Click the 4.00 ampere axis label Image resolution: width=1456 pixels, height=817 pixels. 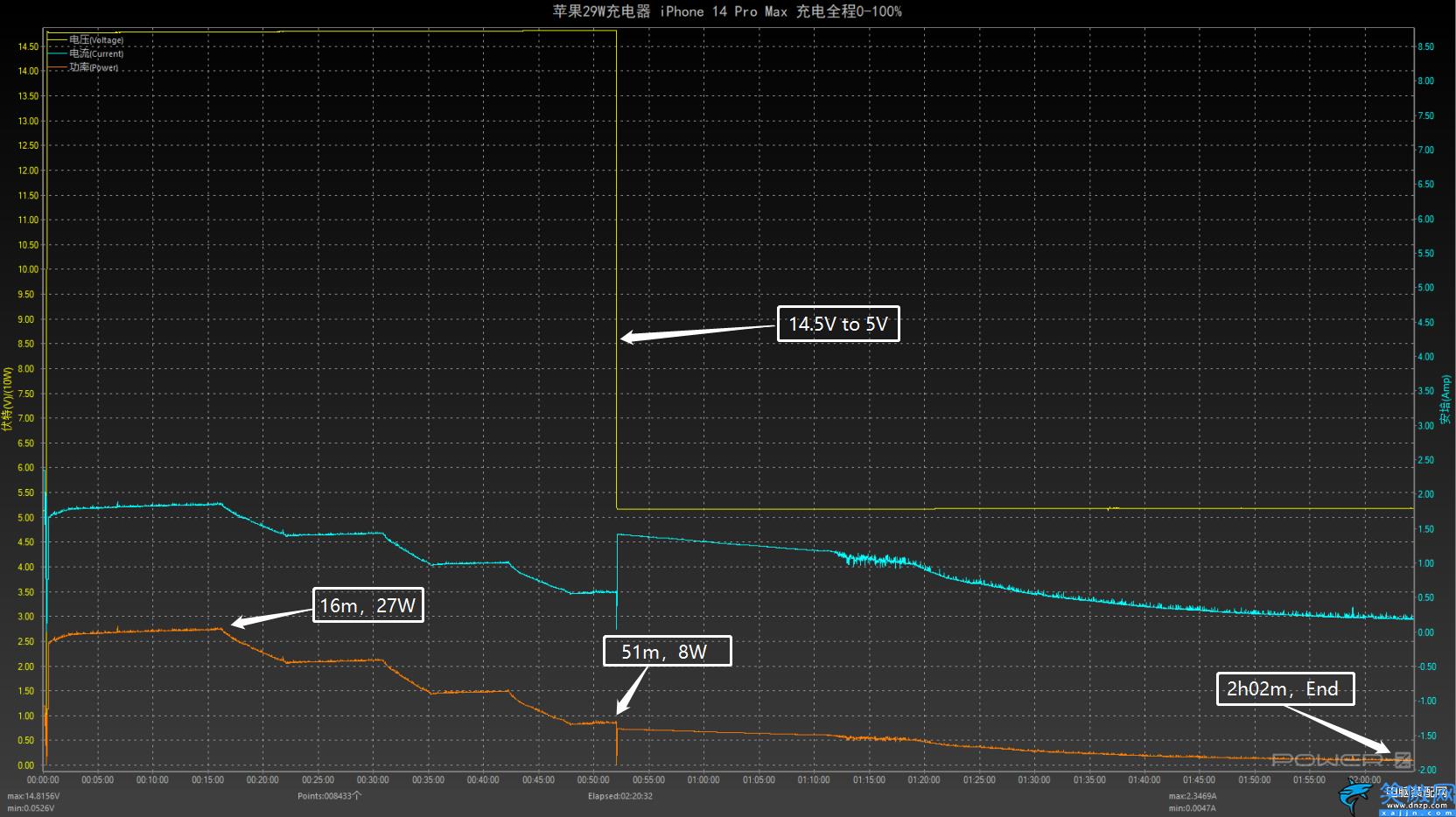click(x=1426, y=357)
